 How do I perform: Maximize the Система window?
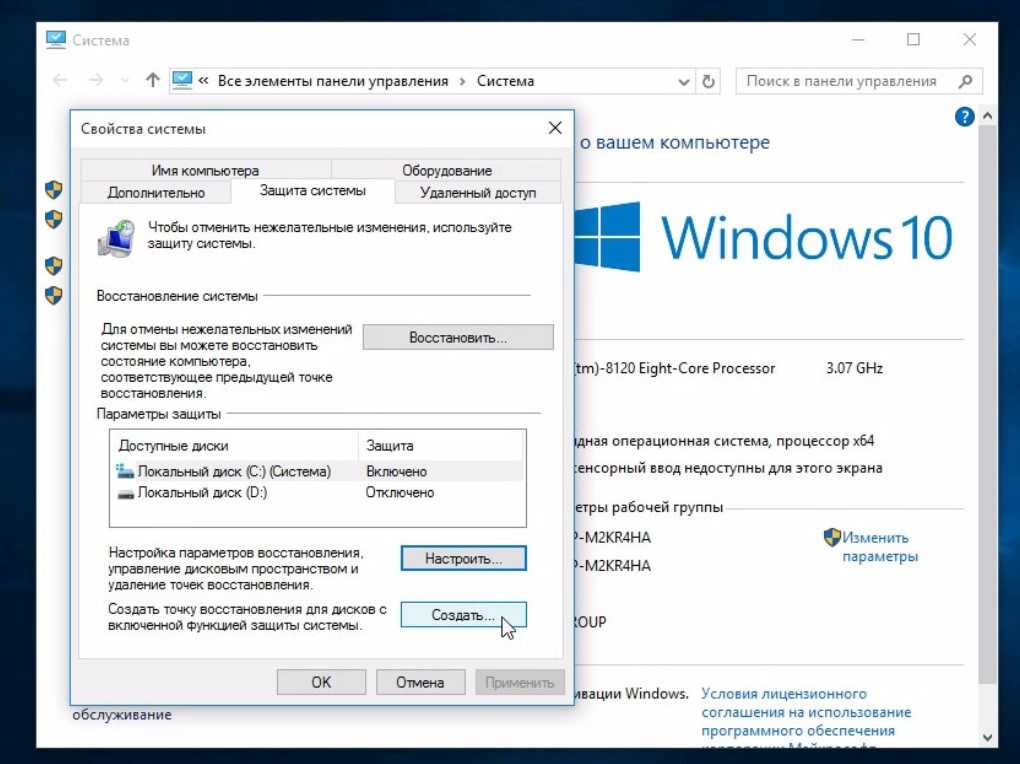click(913, 40)
